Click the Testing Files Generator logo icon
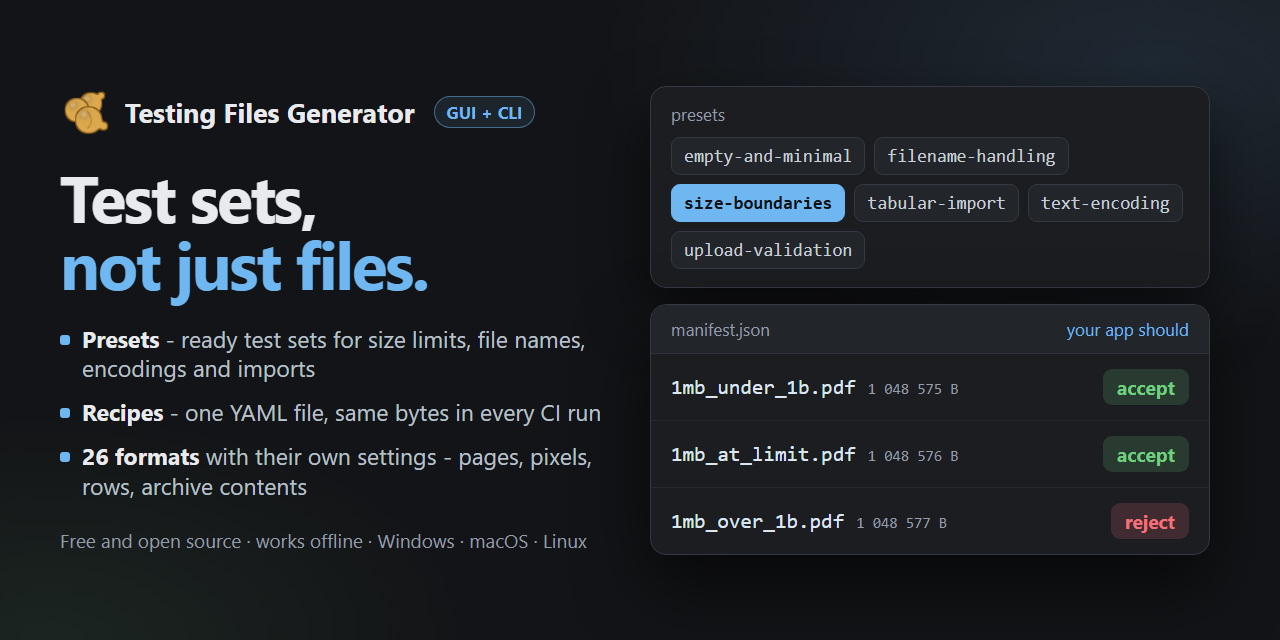 click(86, 113)
